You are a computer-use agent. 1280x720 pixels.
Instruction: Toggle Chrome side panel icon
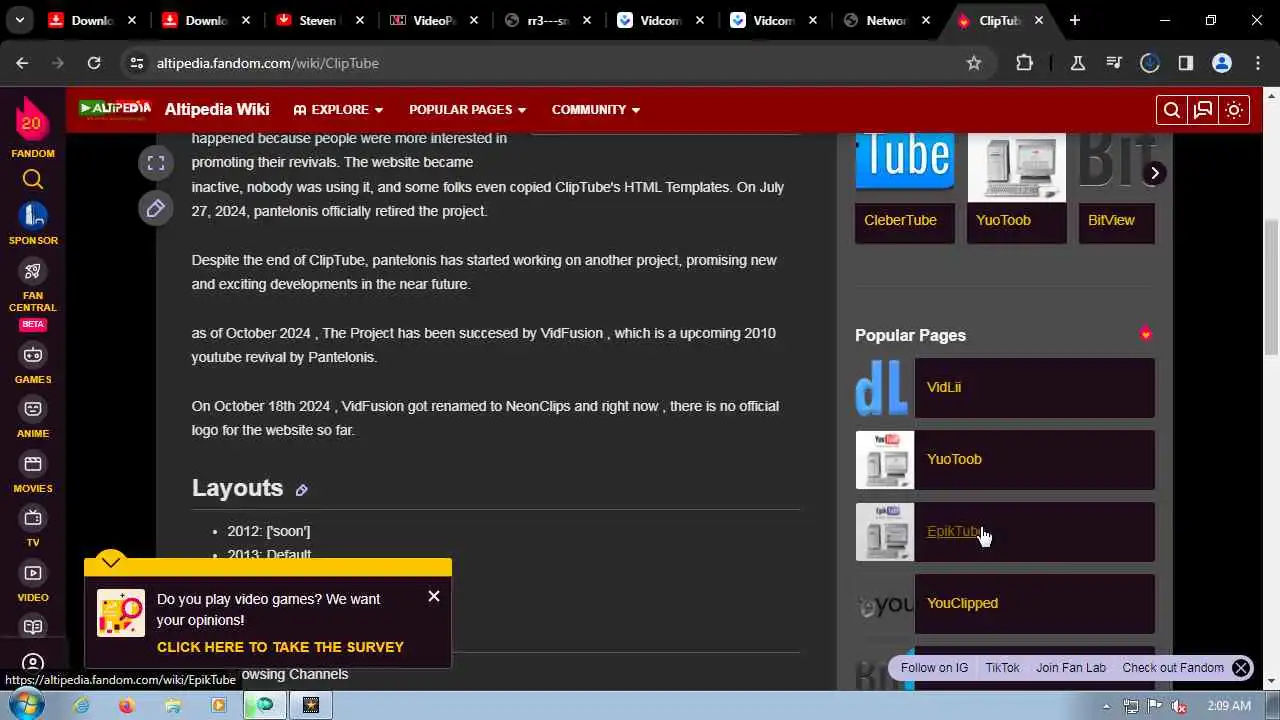tap(1186, 63)
